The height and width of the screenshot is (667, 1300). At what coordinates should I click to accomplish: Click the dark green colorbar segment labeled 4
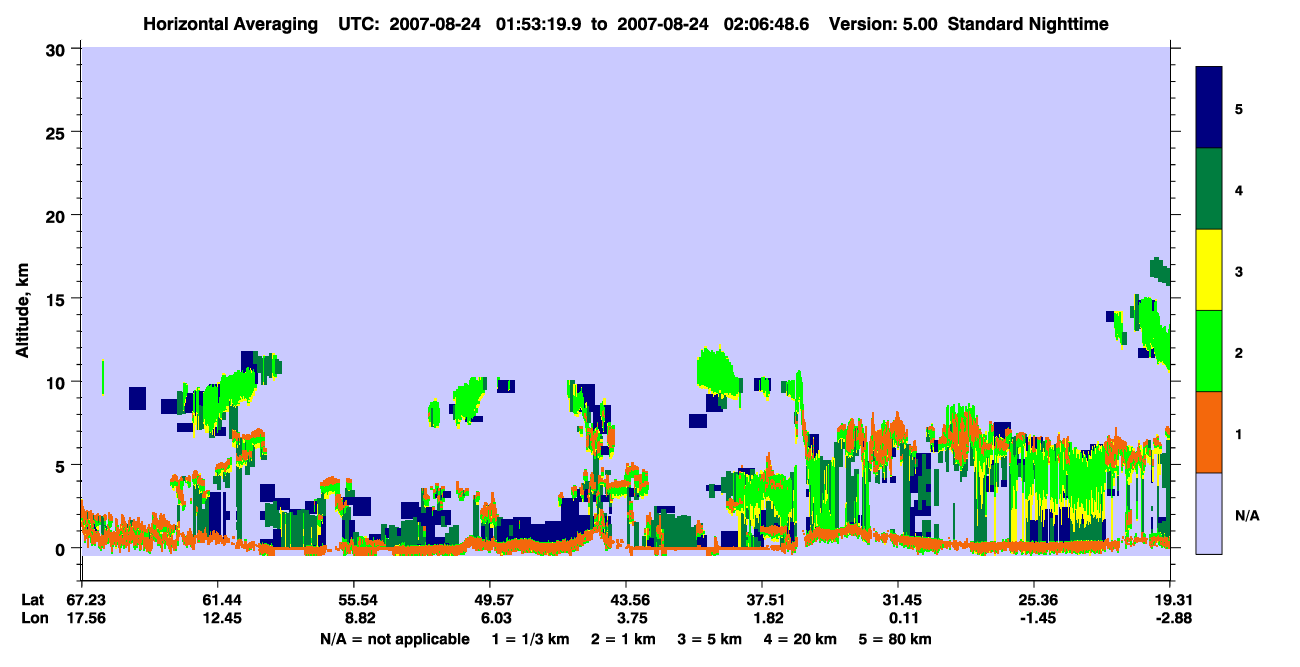click(1209, 189)
